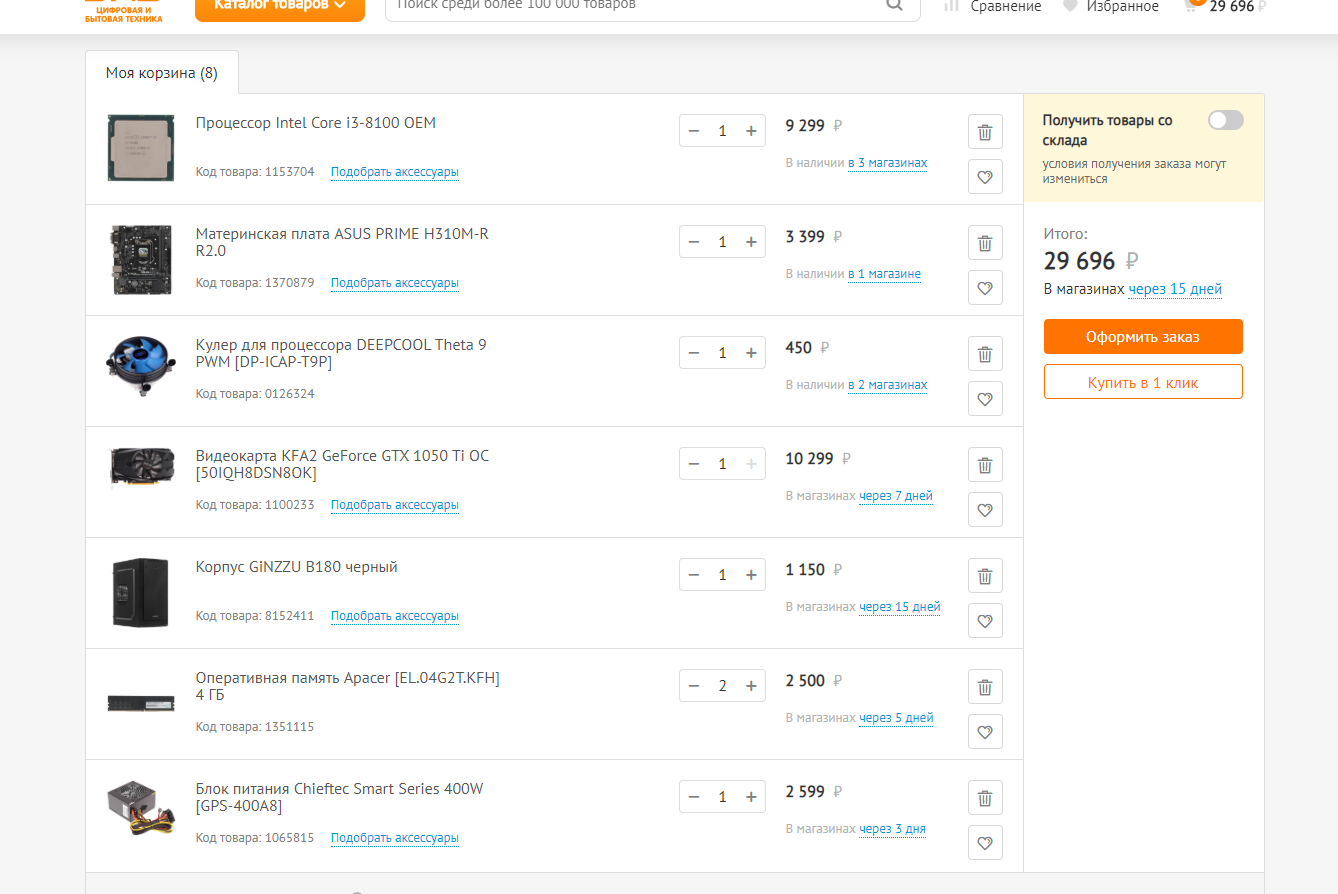Decrease quantity of ASUS PRIME motherboard
The height and width of the screenshot is (894, 1338).
694,242
